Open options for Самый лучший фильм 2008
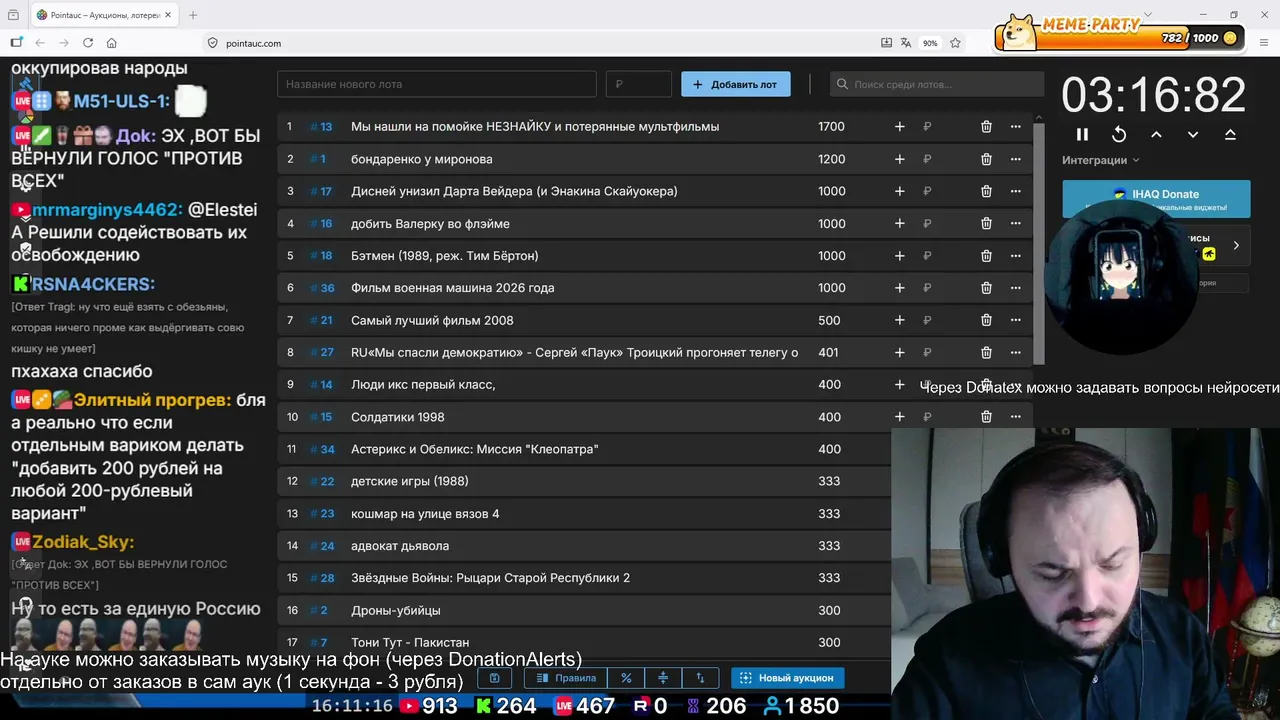 click(1015, 320)
